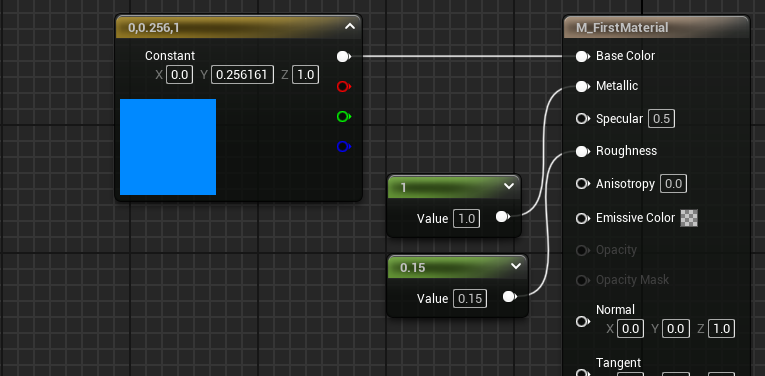
Task: Edit the Normal X value field
Action: tap(630, 329)
